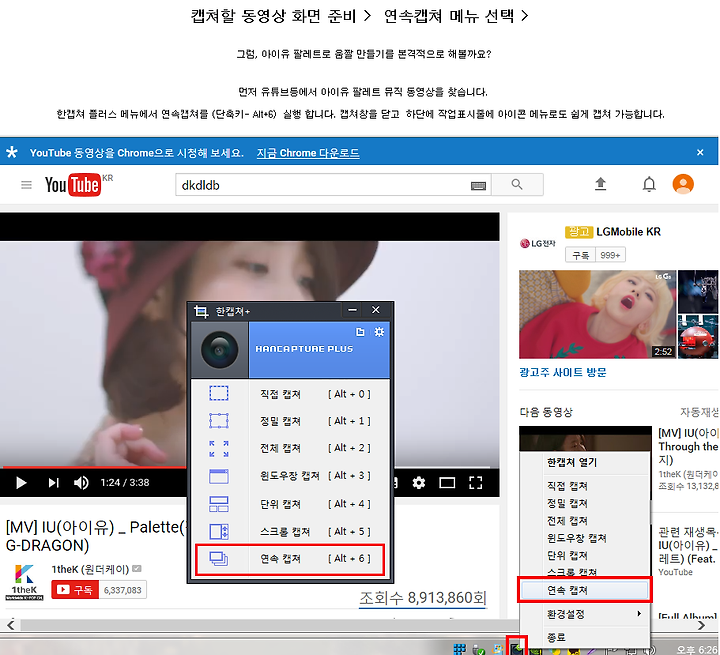The image size is (720, 655).
Task: Skip to the next video
Action: (x=53, y=483)
